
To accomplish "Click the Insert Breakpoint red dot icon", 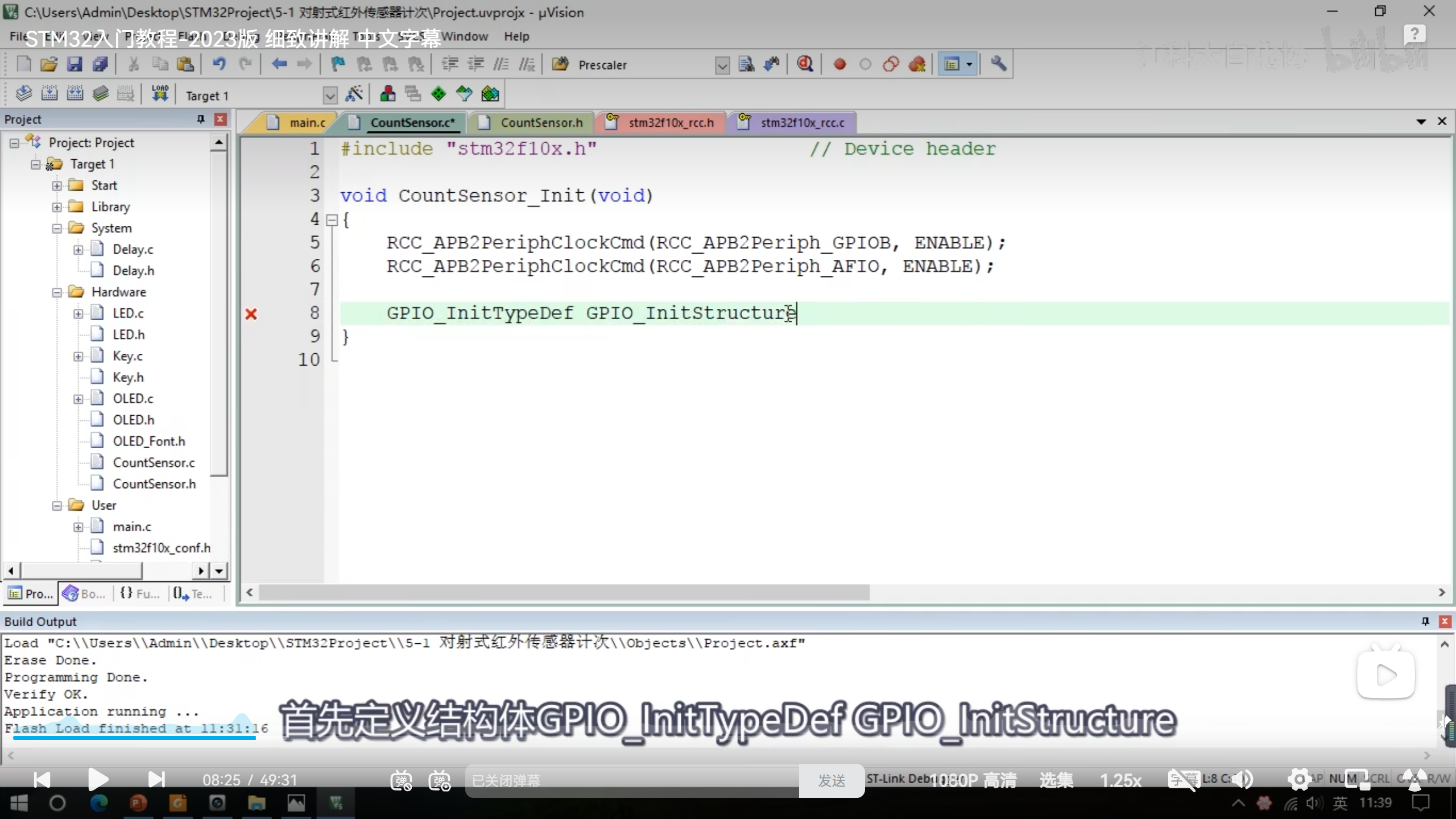I will click(x=839, y=64).
